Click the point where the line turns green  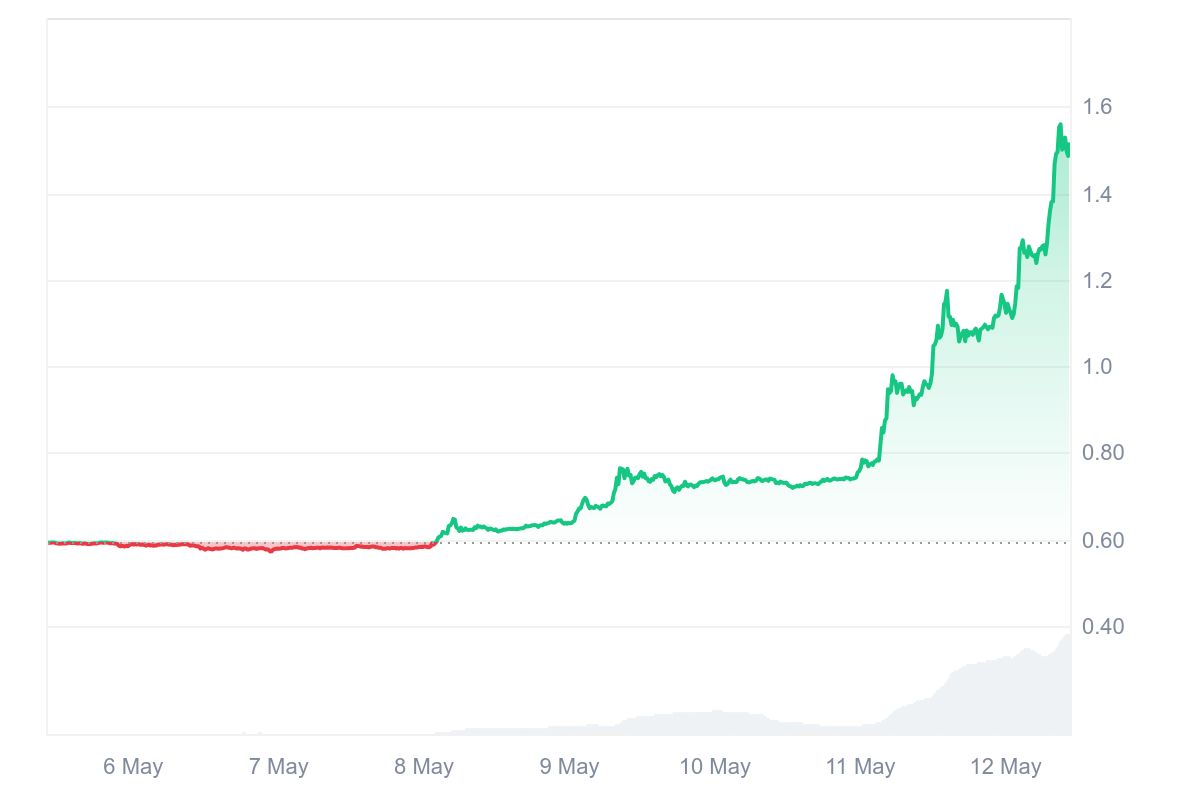coord(435,542)
